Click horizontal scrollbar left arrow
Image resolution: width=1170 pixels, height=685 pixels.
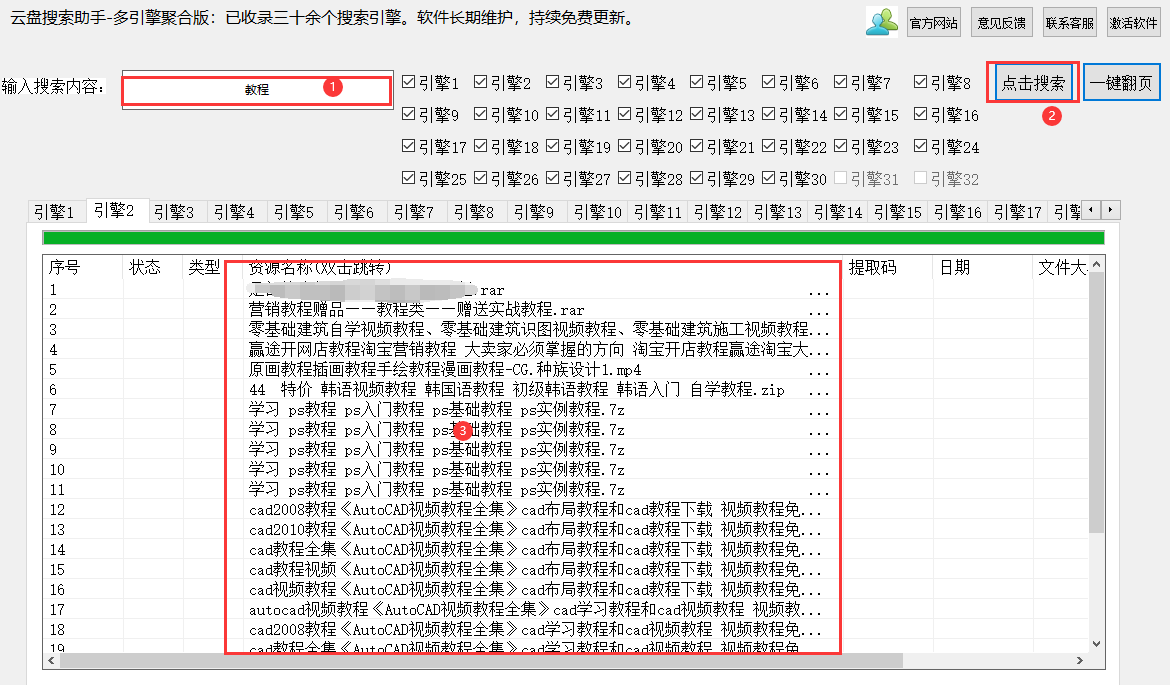pos(51,661)
